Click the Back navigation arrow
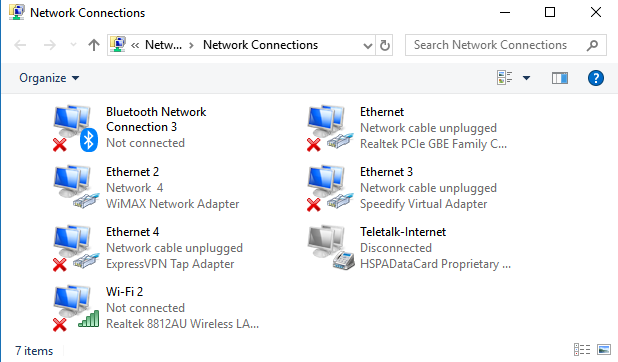Viewport: 618px width, 362px height. 20,45
